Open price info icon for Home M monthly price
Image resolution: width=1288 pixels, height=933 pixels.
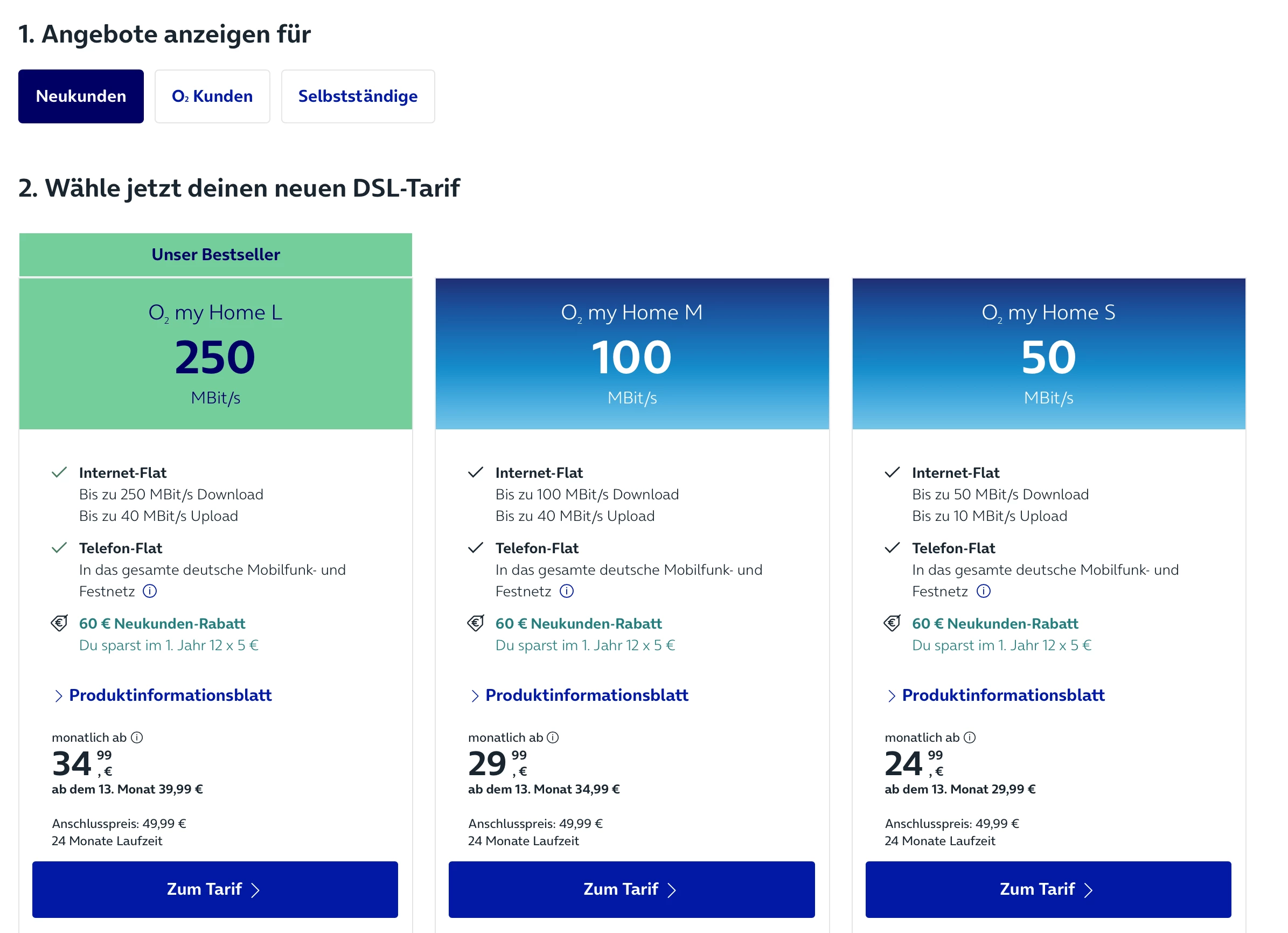pyautogui.click(x=553, y=737)
